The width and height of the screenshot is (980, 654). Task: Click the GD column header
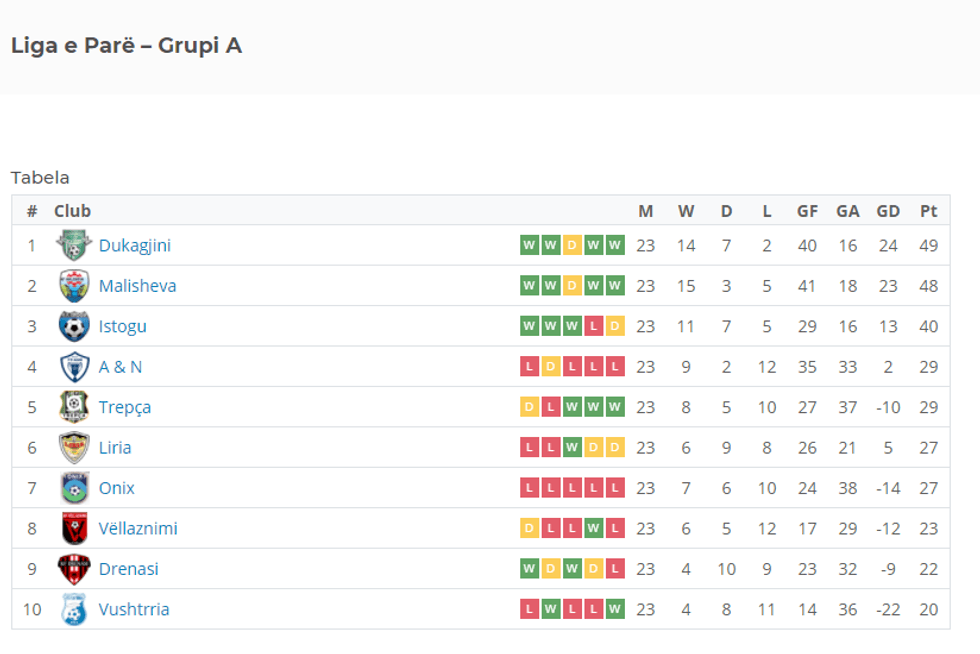click(888, 211)
